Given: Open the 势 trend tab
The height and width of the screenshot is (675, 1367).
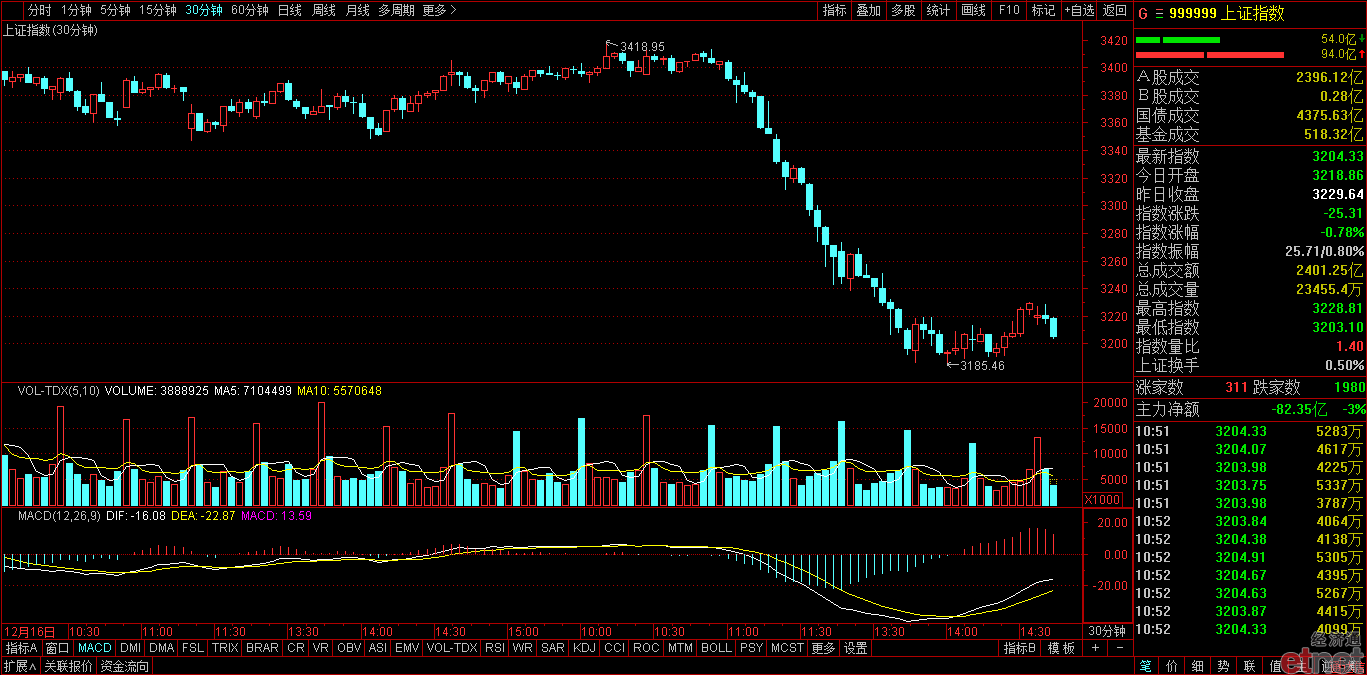Looking at the screenshot, I should click(1224, 666).
